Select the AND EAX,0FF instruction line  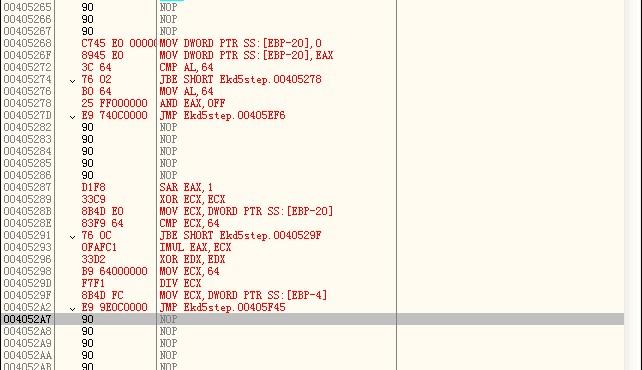[x=192, y=103]
